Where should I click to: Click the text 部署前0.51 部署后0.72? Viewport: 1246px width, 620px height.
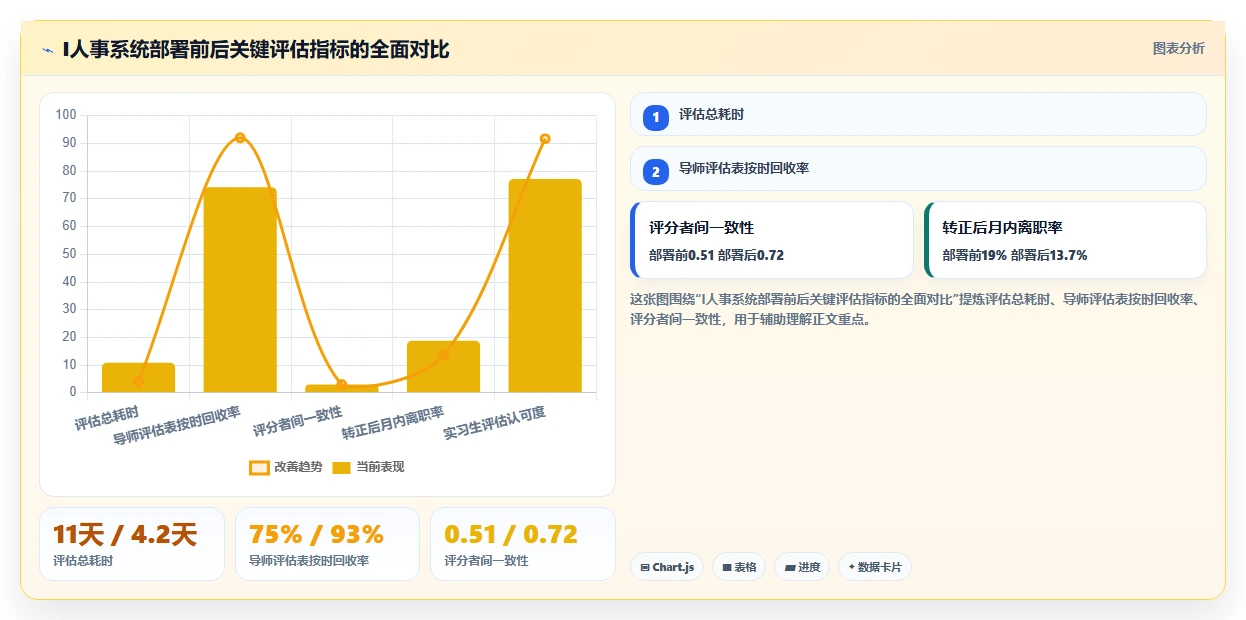[x=716, y=255]
